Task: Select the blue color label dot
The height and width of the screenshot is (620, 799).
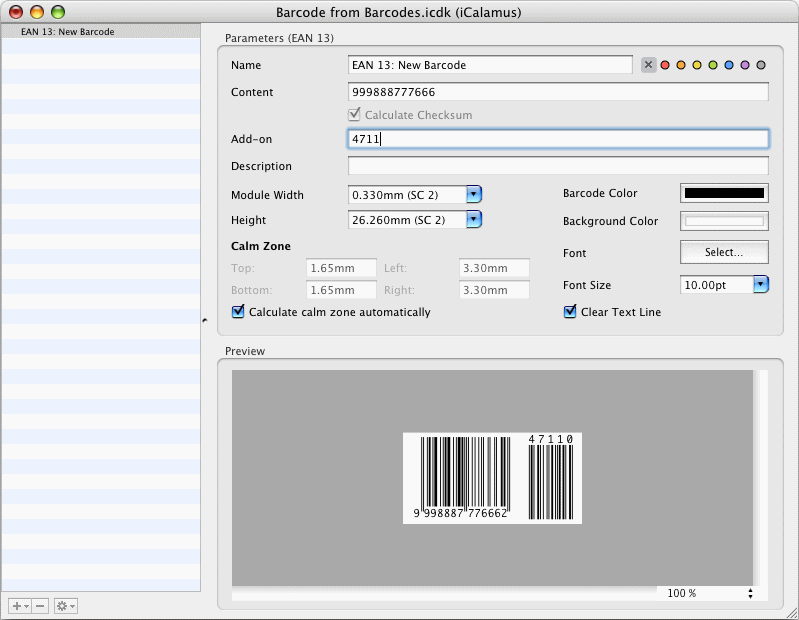Action: [729, 65]
